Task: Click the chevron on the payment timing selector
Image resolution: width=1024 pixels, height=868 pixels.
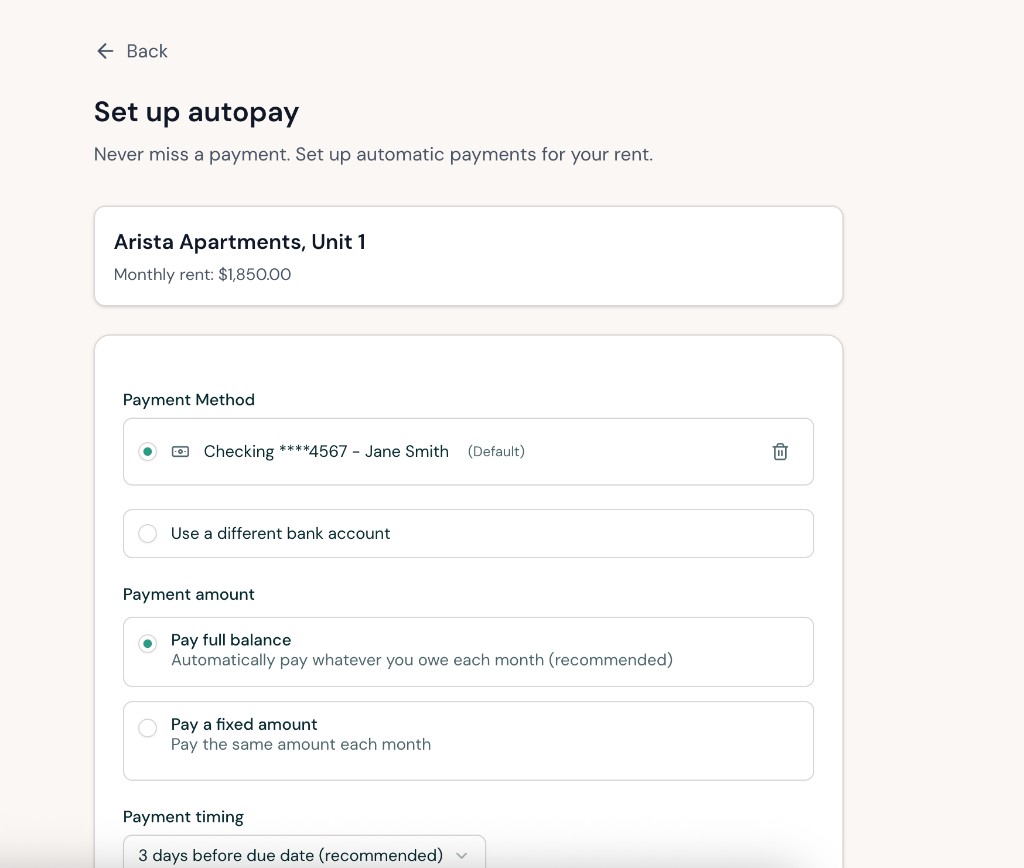Action: [x=461, y=855]
